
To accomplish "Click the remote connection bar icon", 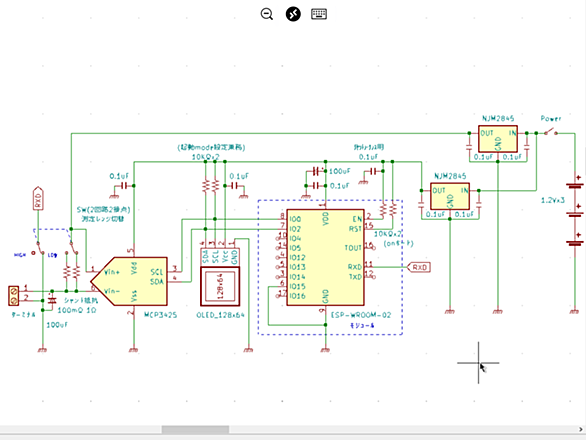I will click(x=293, y=14).
